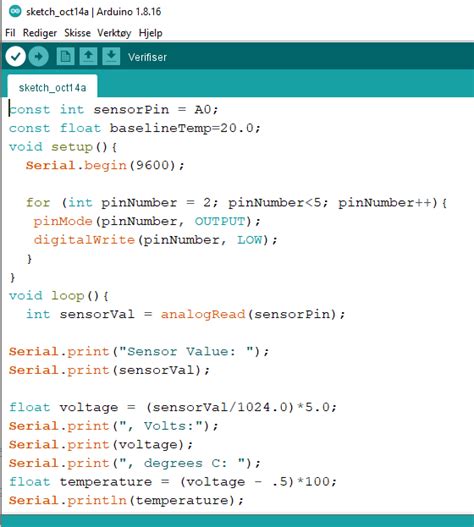Screen dimensions: 474x527
Task: Click the 'Serial.print(", Volts:");' line
Action: pos(114,426)
